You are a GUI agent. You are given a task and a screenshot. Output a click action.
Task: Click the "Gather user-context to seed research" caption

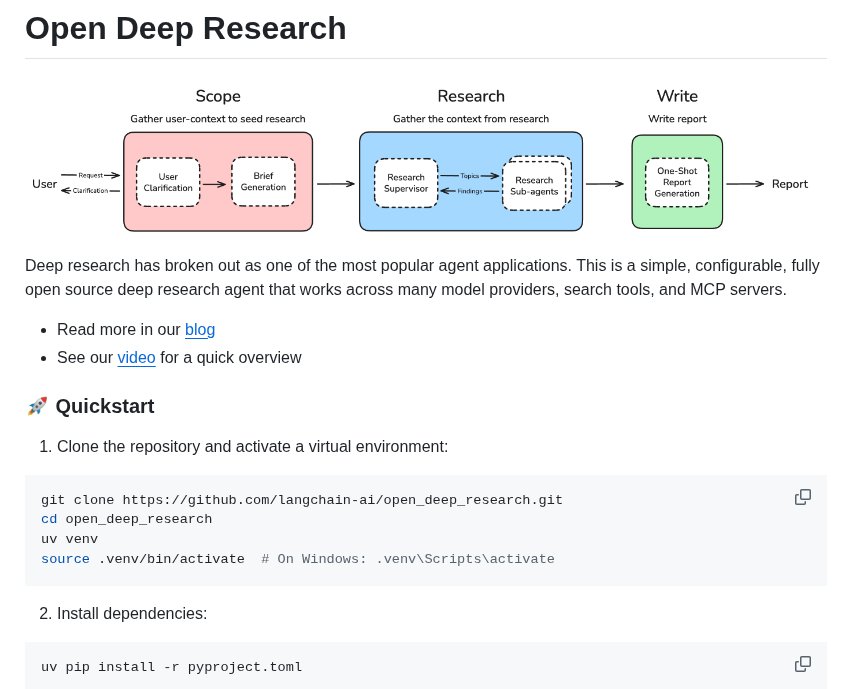218,119
